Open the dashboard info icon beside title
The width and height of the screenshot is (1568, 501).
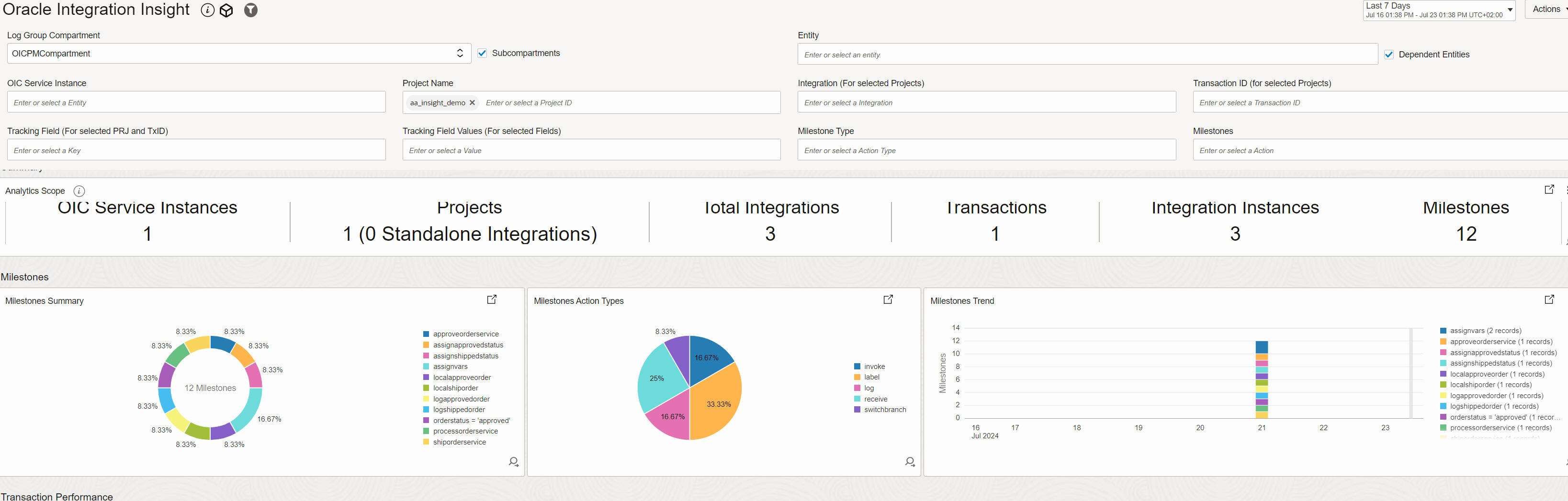tap(208, 11)
